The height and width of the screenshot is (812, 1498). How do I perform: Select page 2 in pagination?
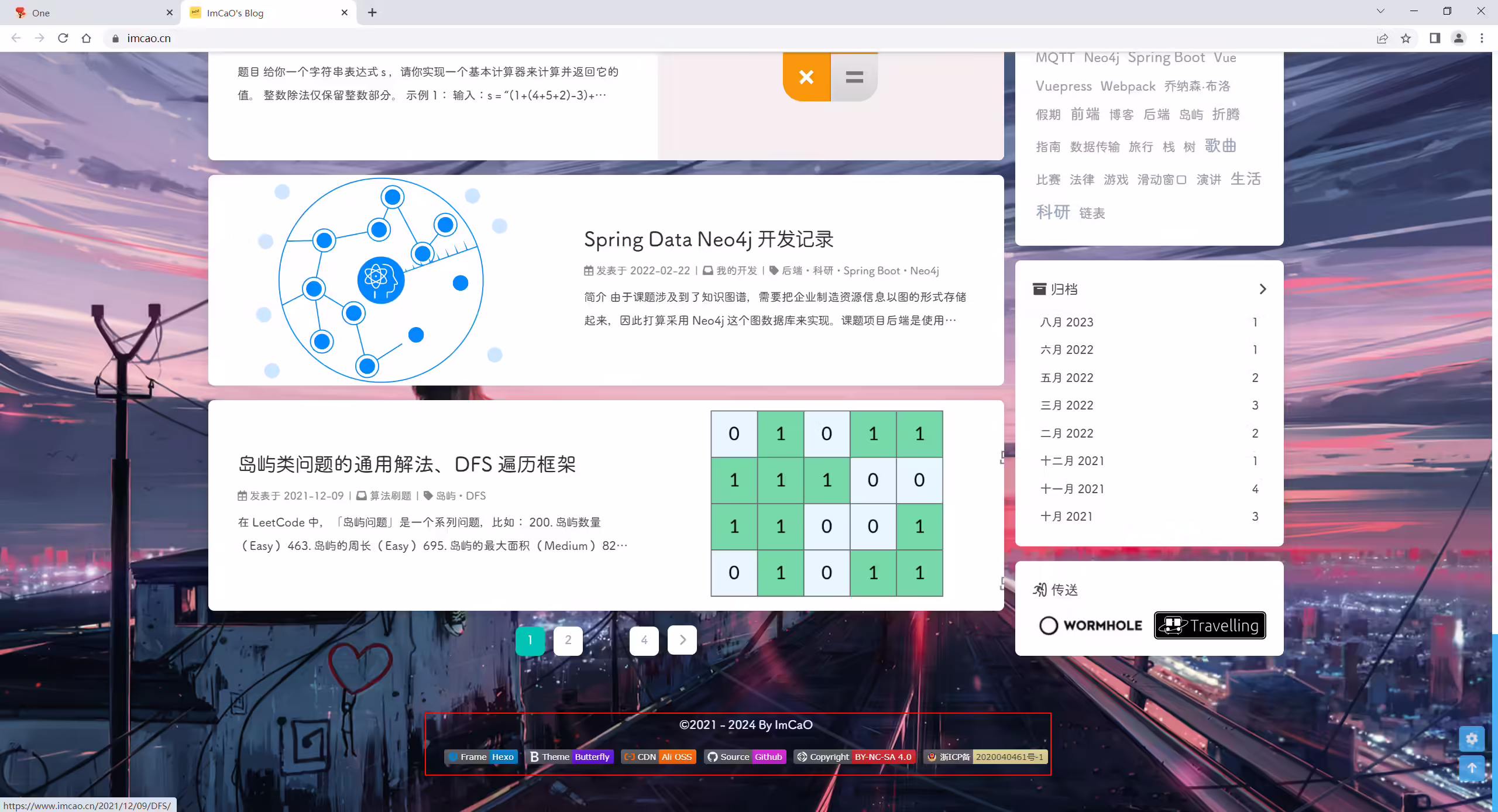coord(568,641)
